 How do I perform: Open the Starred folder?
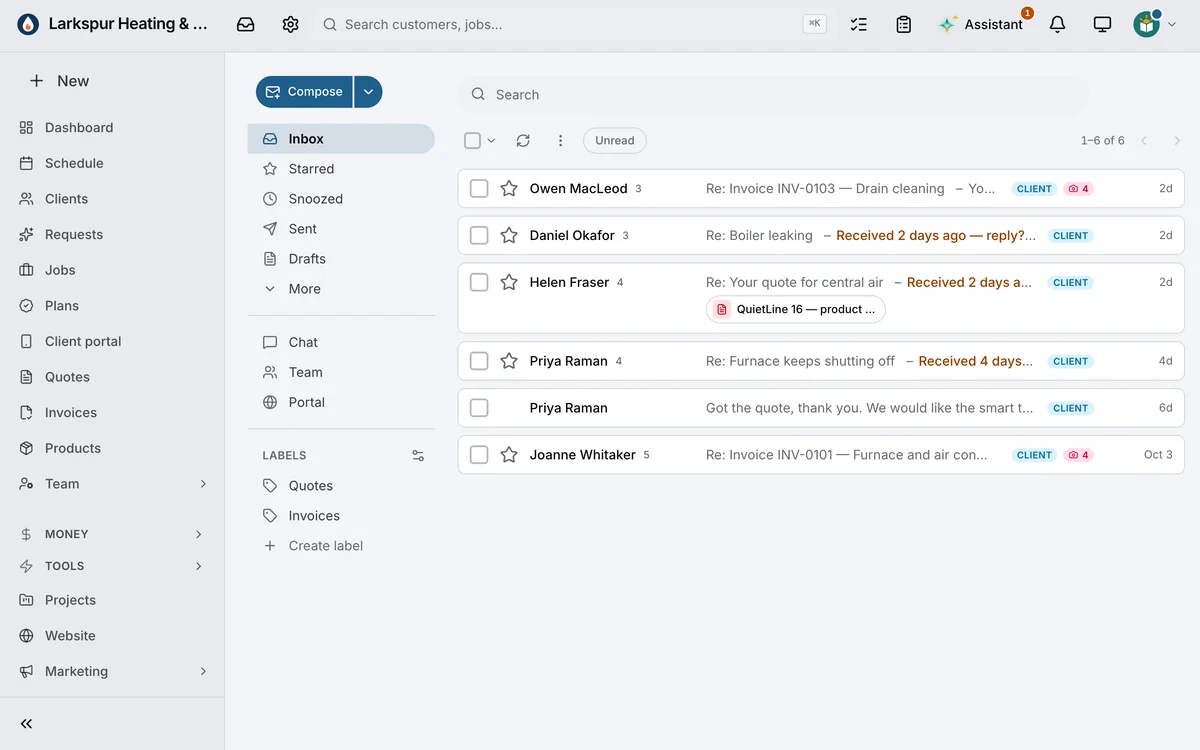[x=341, y=169]
